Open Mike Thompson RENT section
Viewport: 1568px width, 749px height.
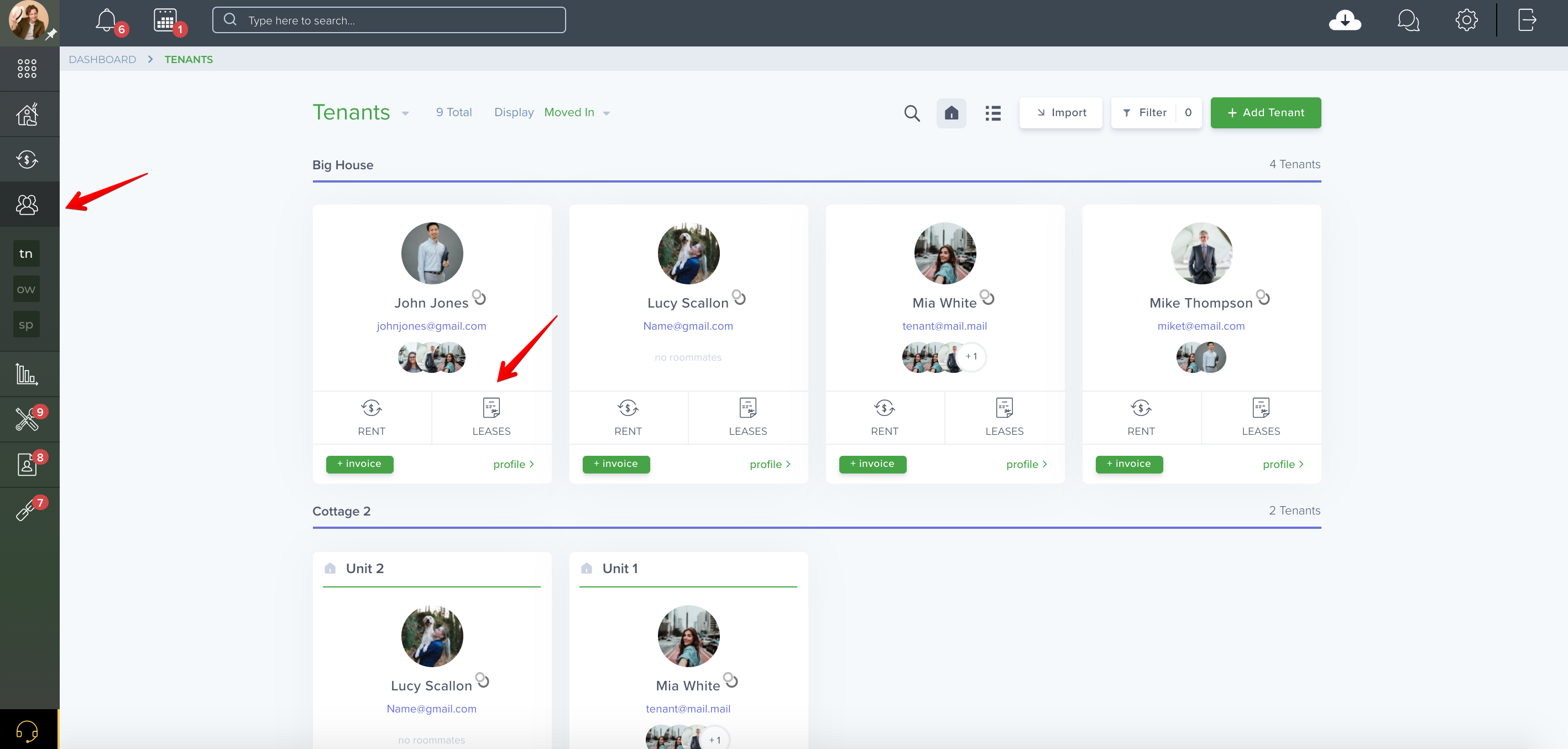1141,417
